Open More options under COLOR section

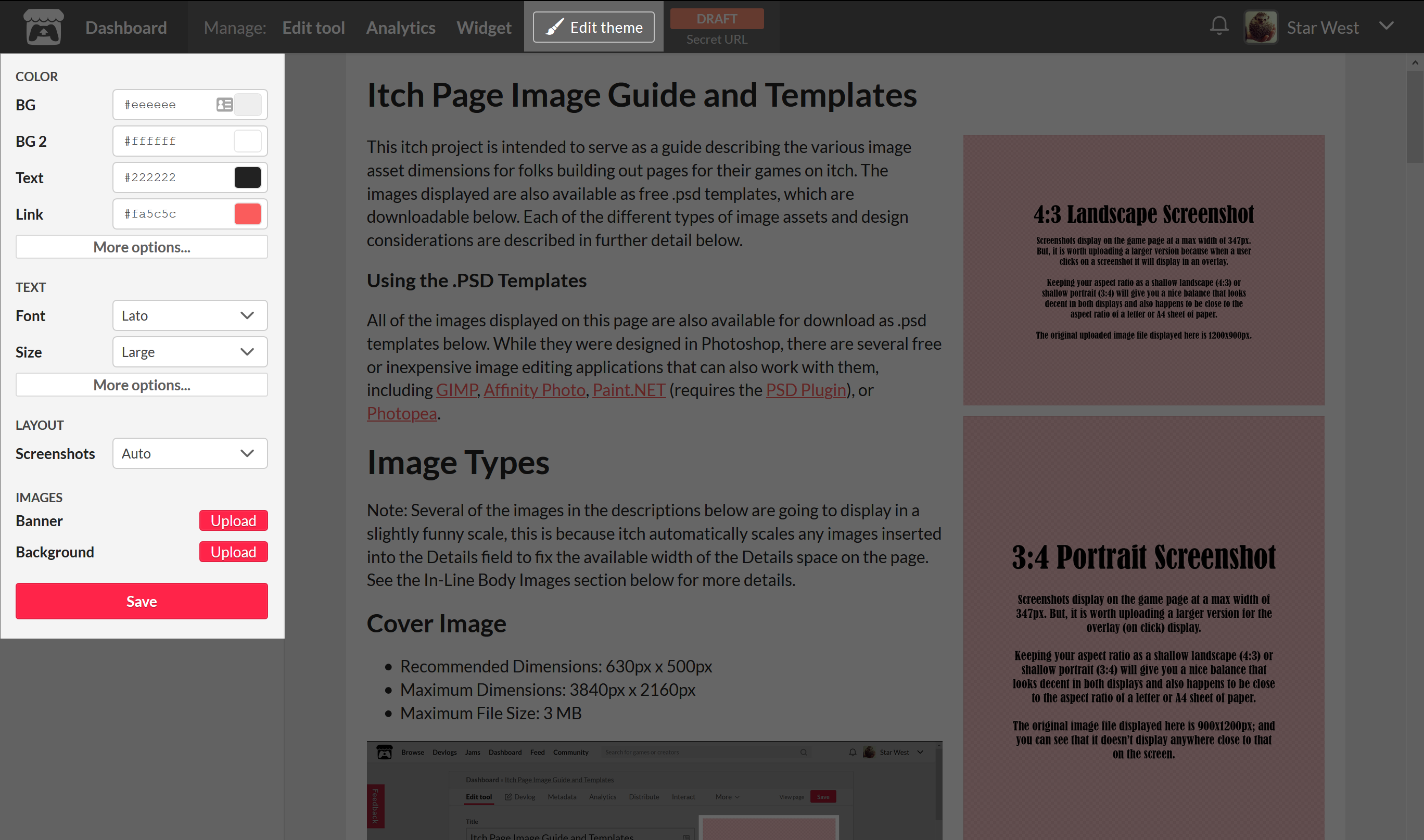pos(141,246)
